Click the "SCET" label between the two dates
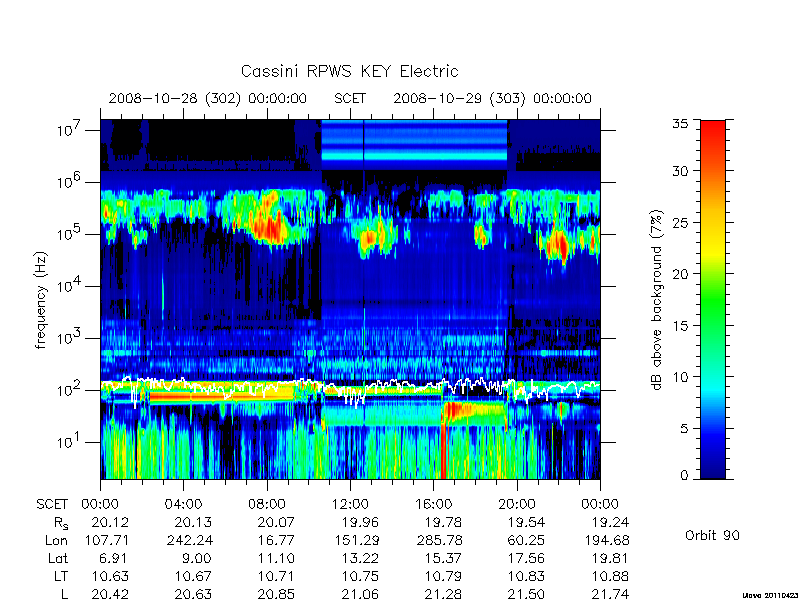 click(x=350, y=98)
